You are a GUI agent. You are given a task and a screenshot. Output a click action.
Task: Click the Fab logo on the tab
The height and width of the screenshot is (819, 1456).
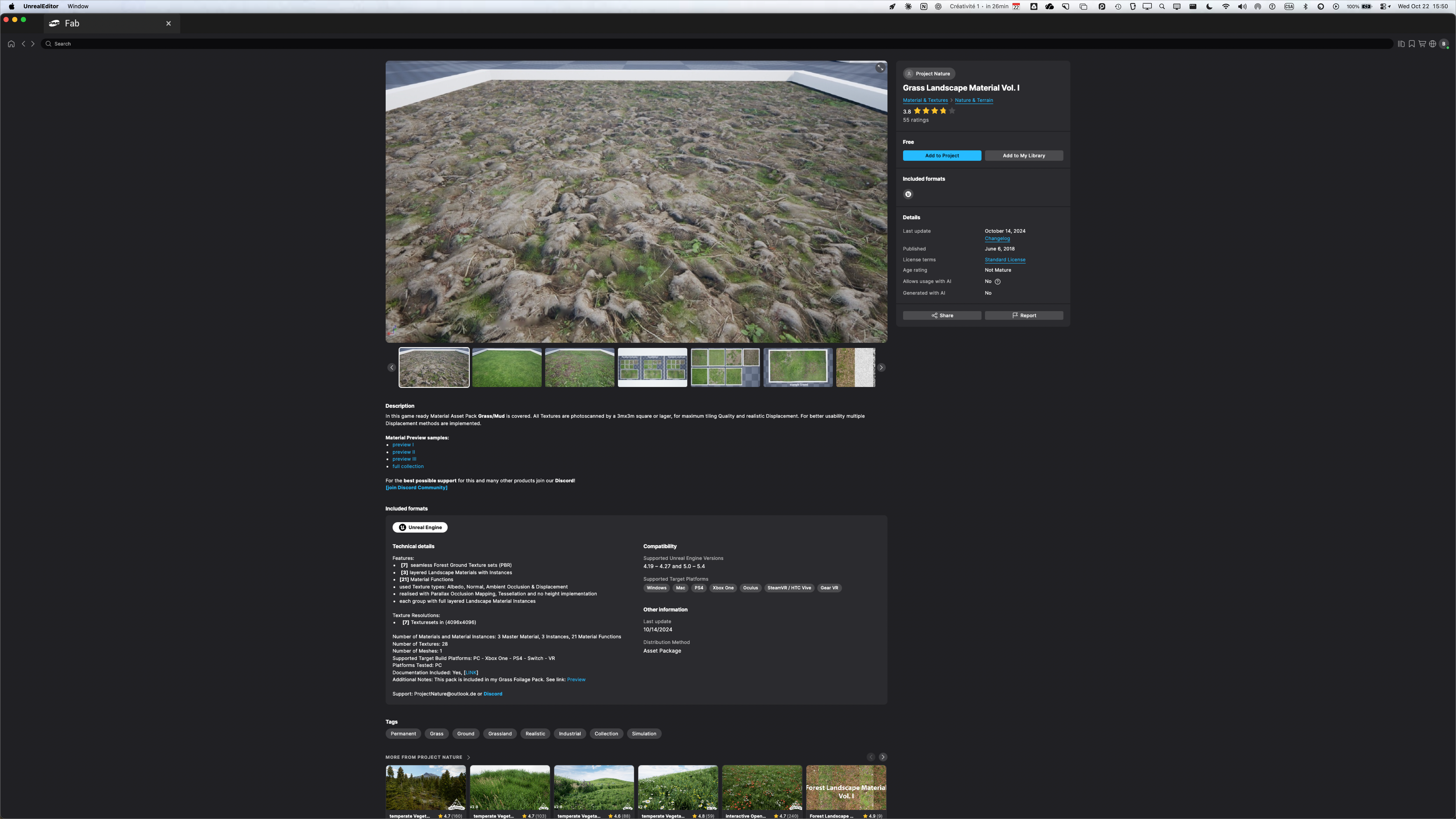pos(54,23)
